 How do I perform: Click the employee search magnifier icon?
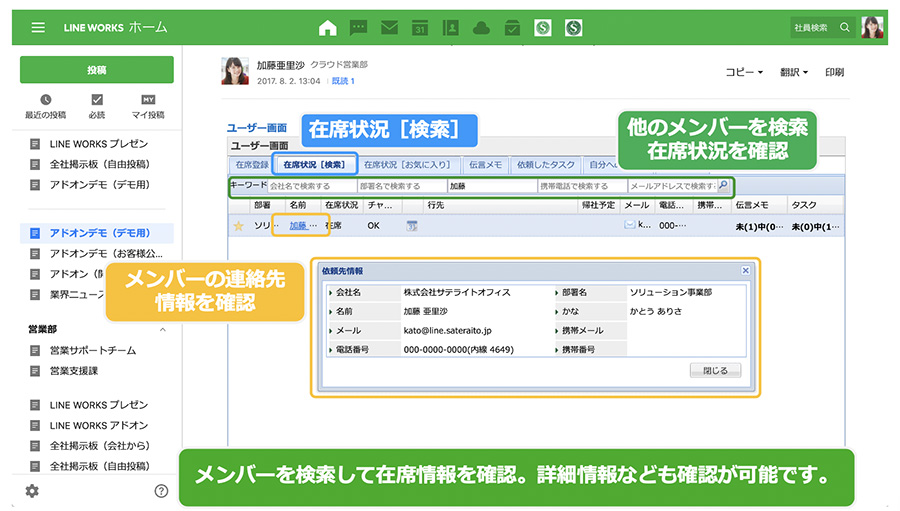pyautogui.click(x=845, y=27)
